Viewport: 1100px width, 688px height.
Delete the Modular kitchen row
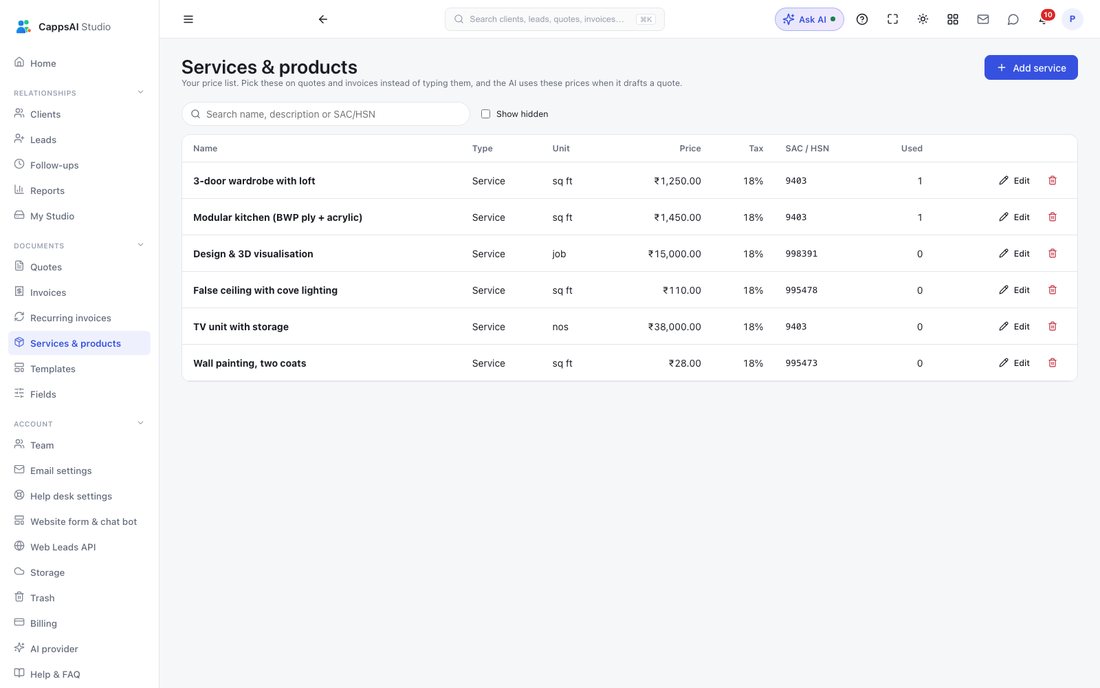click(x=1052, y=217)
